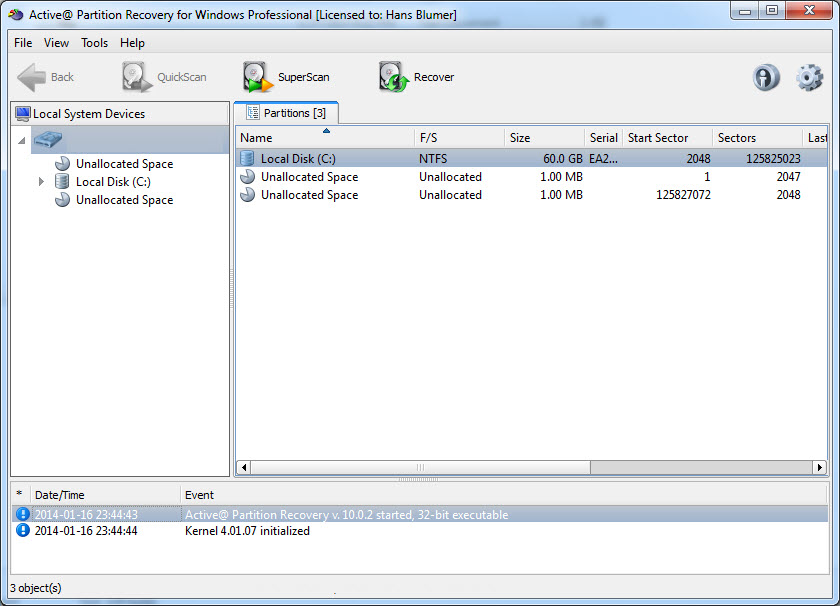Click the asterisk log column header
This screenshot has height=606, width=840.
click(x=19, y=495)
